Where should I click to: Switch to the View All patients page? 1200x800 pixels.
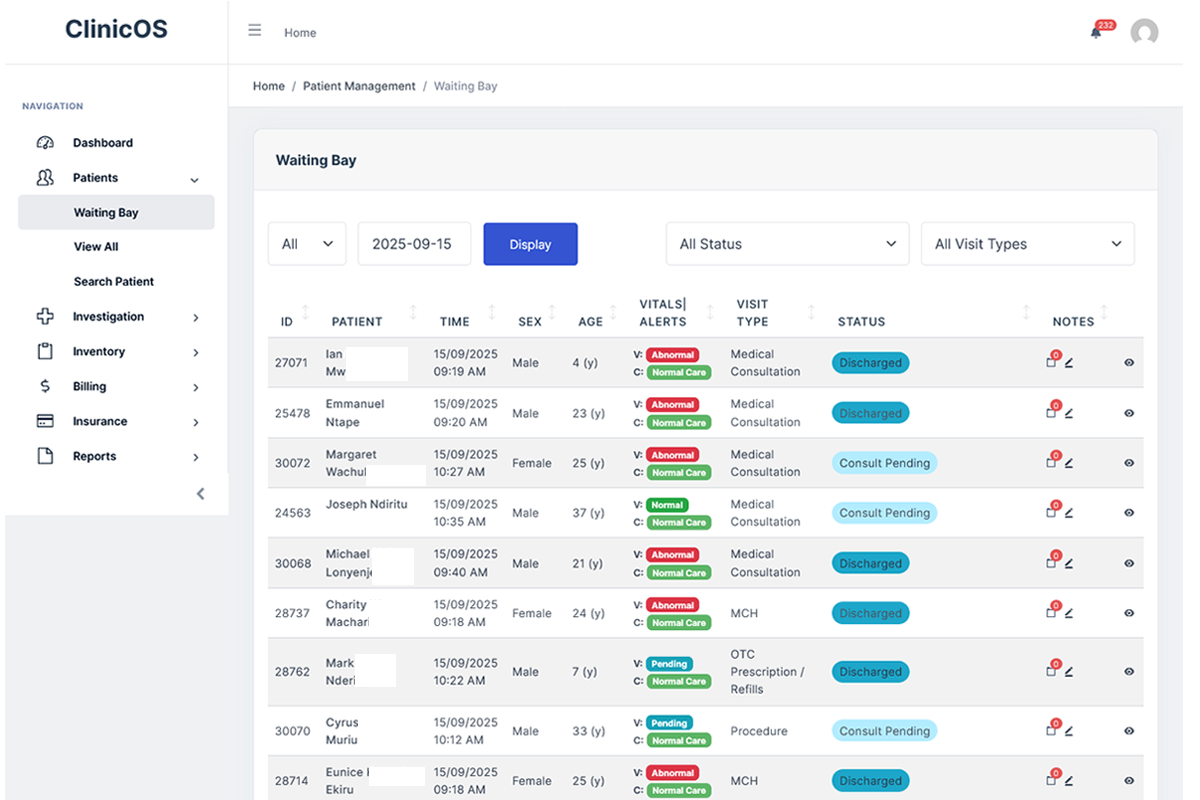point(98,246)
